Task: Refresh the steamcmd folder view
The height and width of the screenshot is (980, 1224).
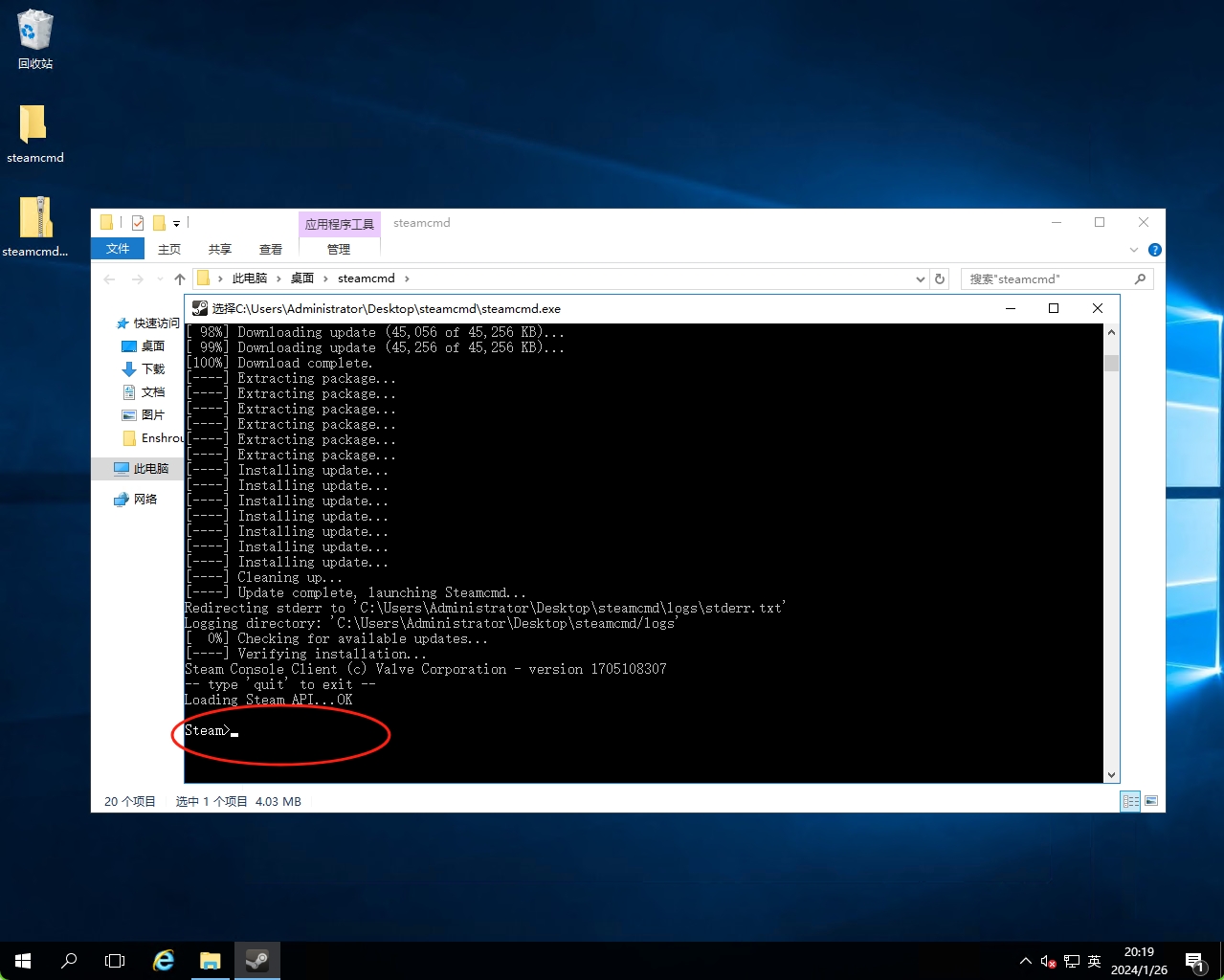Action: pos(940,279)
